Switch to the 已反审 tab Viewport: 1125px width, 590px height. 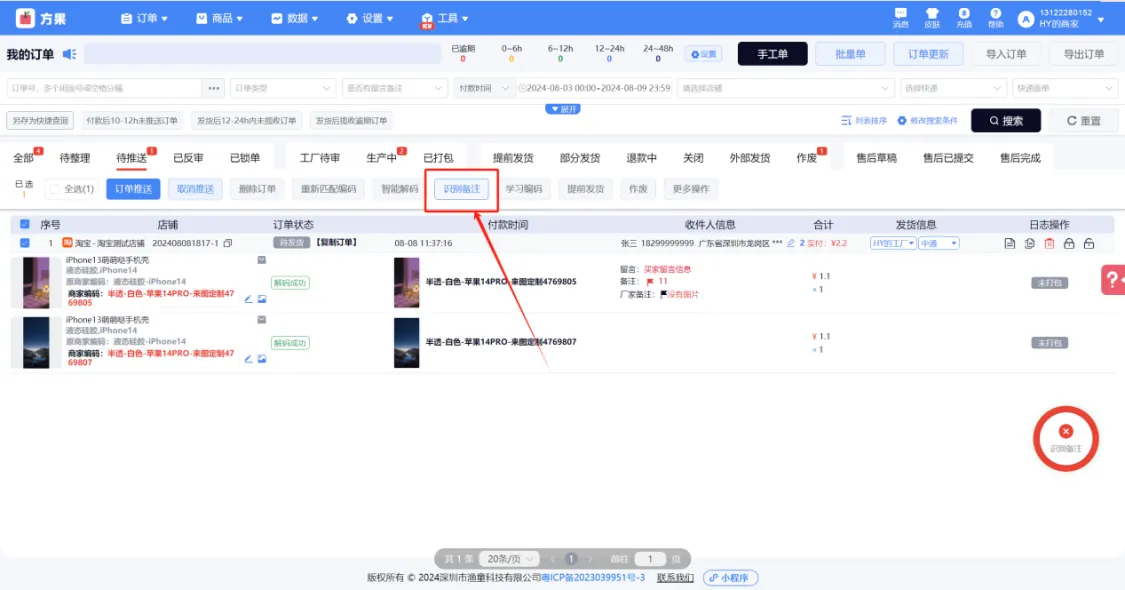click(x=188, y=158)
